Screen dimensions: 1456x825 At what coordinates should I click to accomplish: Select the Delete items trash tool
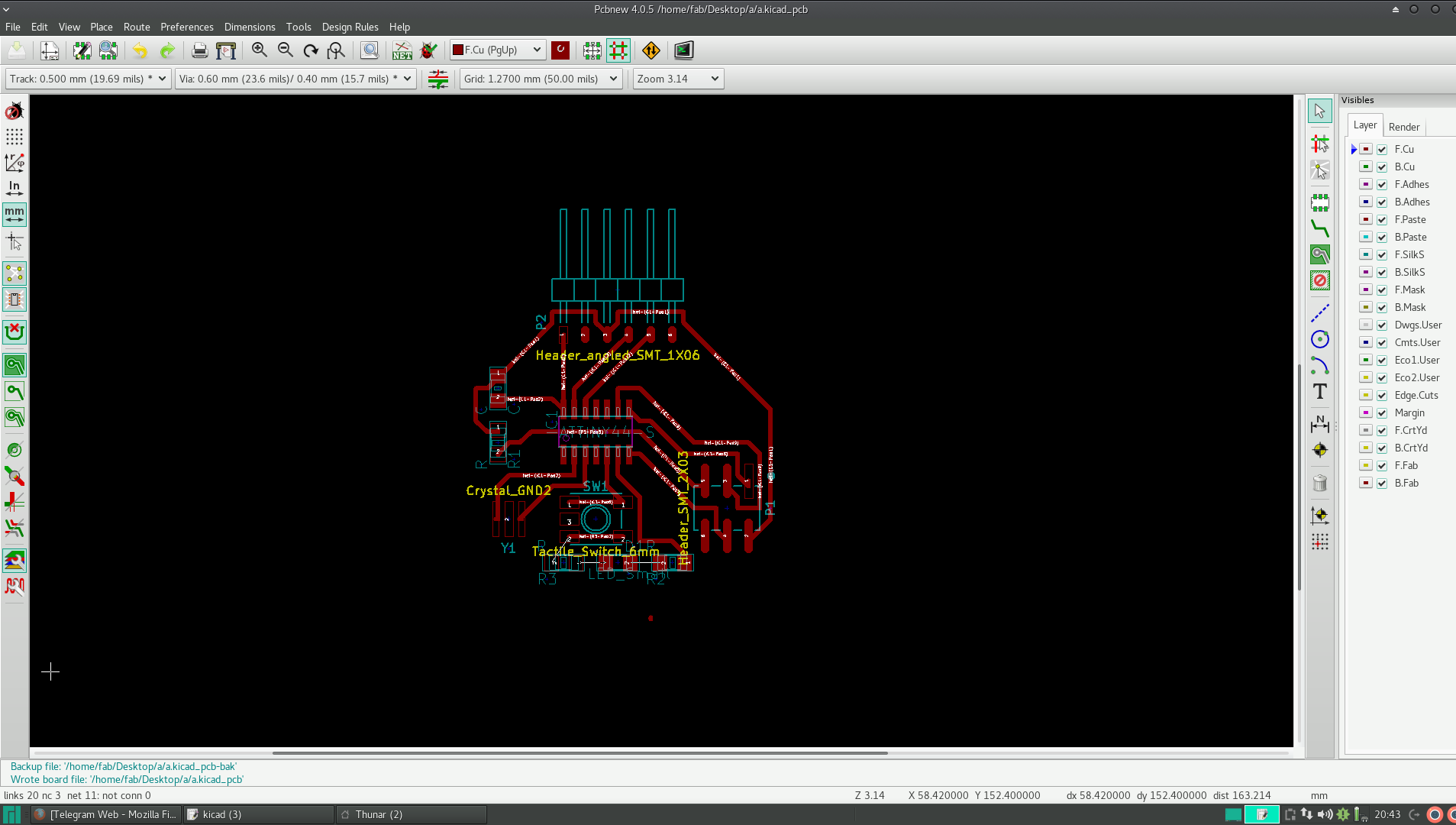(x=1320, y=483)
